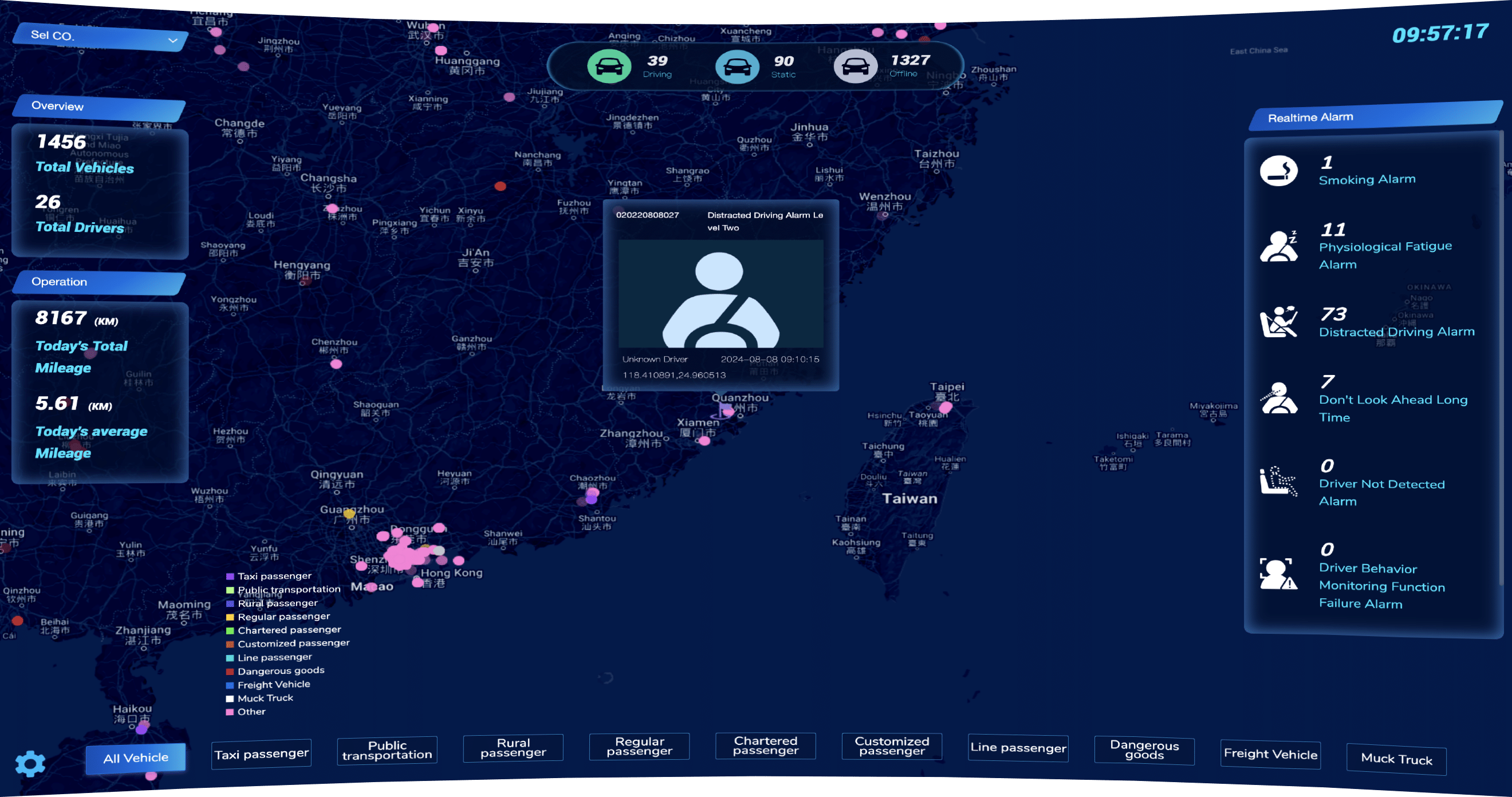This screenshot has height=797, width=1512.
Task: Click the gray Offline car icon
Action: click(855, 66)
